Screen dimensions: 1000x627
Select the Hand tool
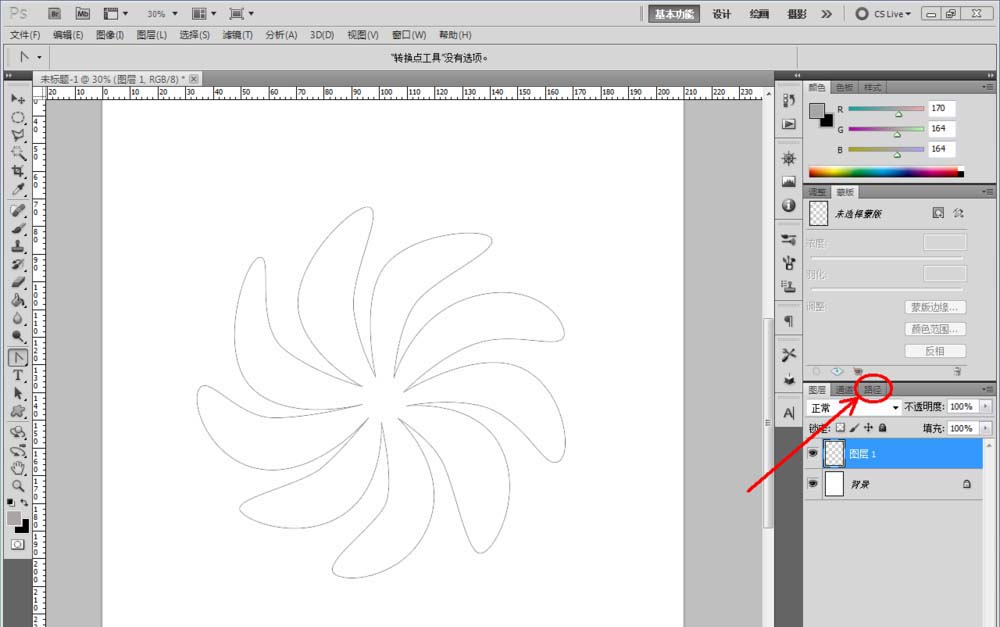click(x=18, y=468)
